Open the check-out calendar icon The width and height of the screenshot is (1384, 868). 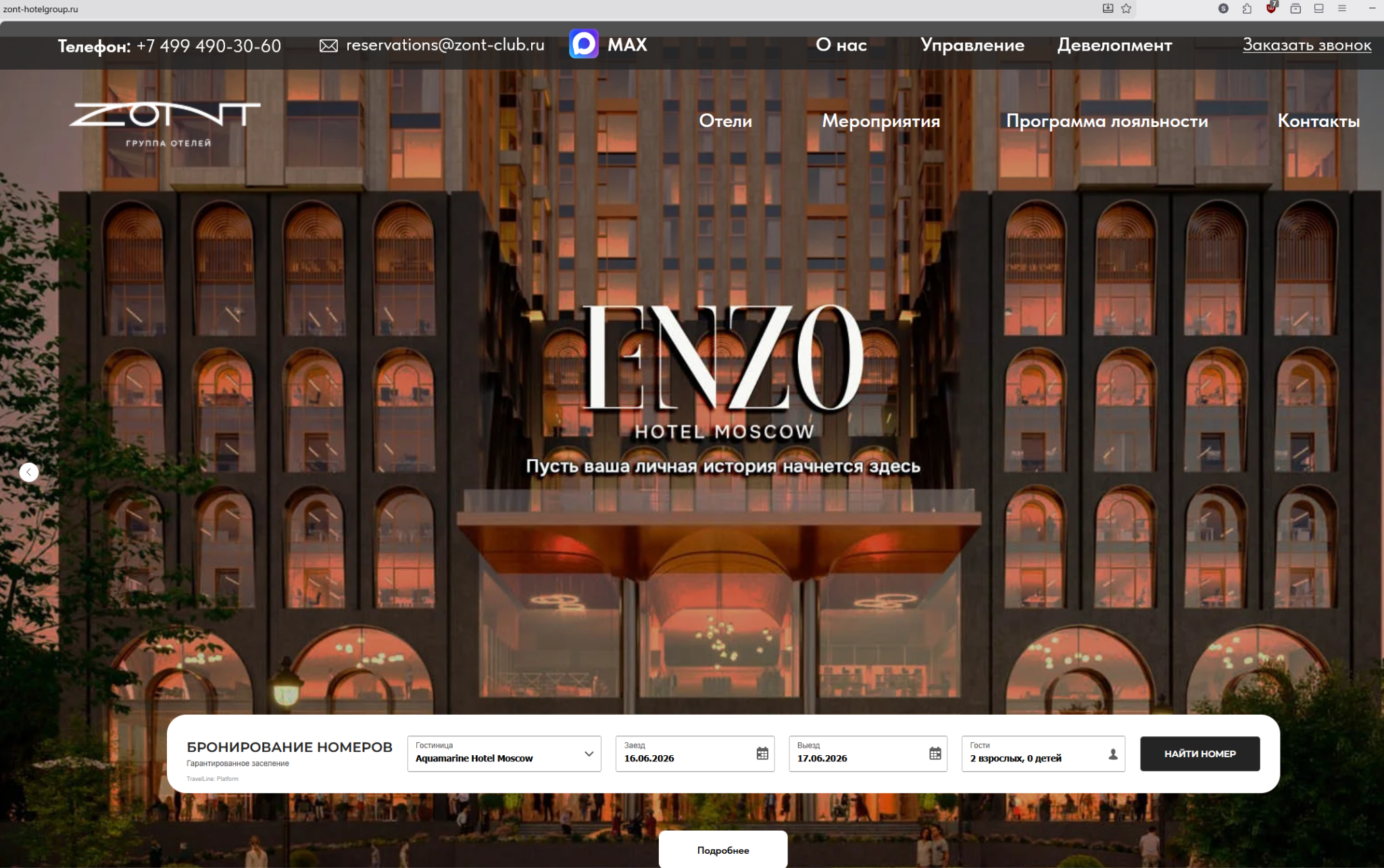click(935, 754)
